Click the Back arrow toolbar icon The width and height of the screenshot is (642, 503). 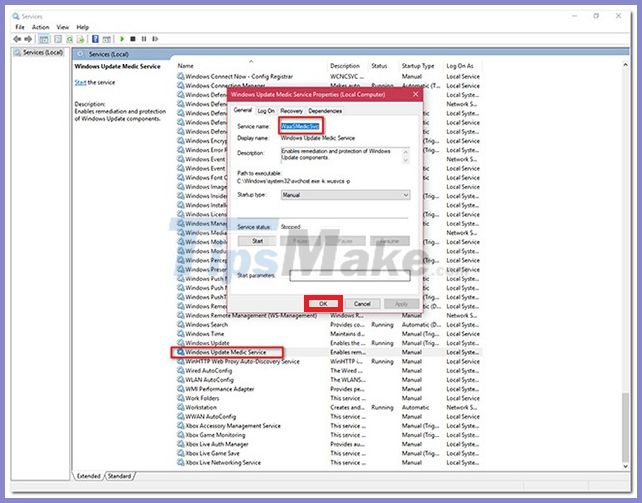[17, 39]
